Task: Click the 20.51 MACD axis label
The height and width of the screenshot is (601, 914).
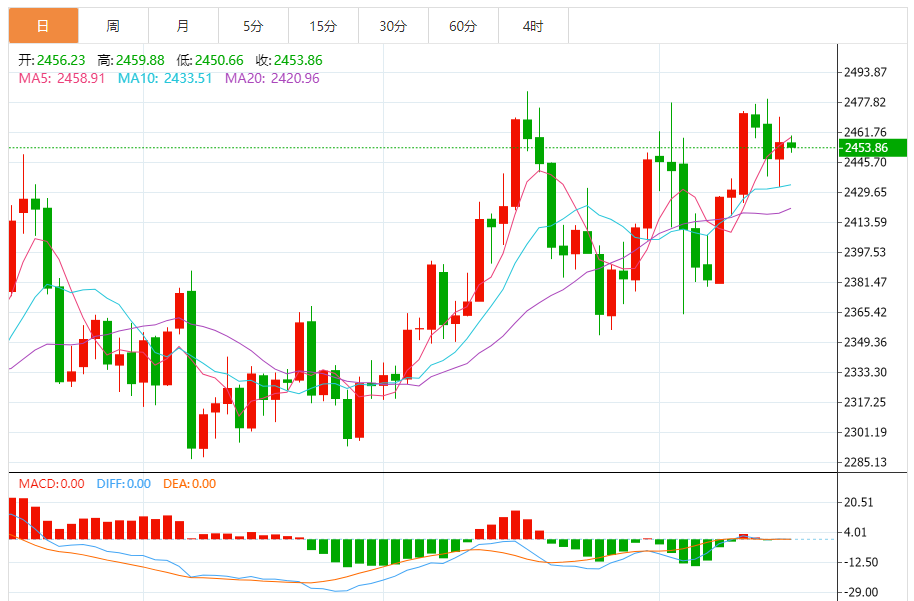Action: tap(859, 502)
